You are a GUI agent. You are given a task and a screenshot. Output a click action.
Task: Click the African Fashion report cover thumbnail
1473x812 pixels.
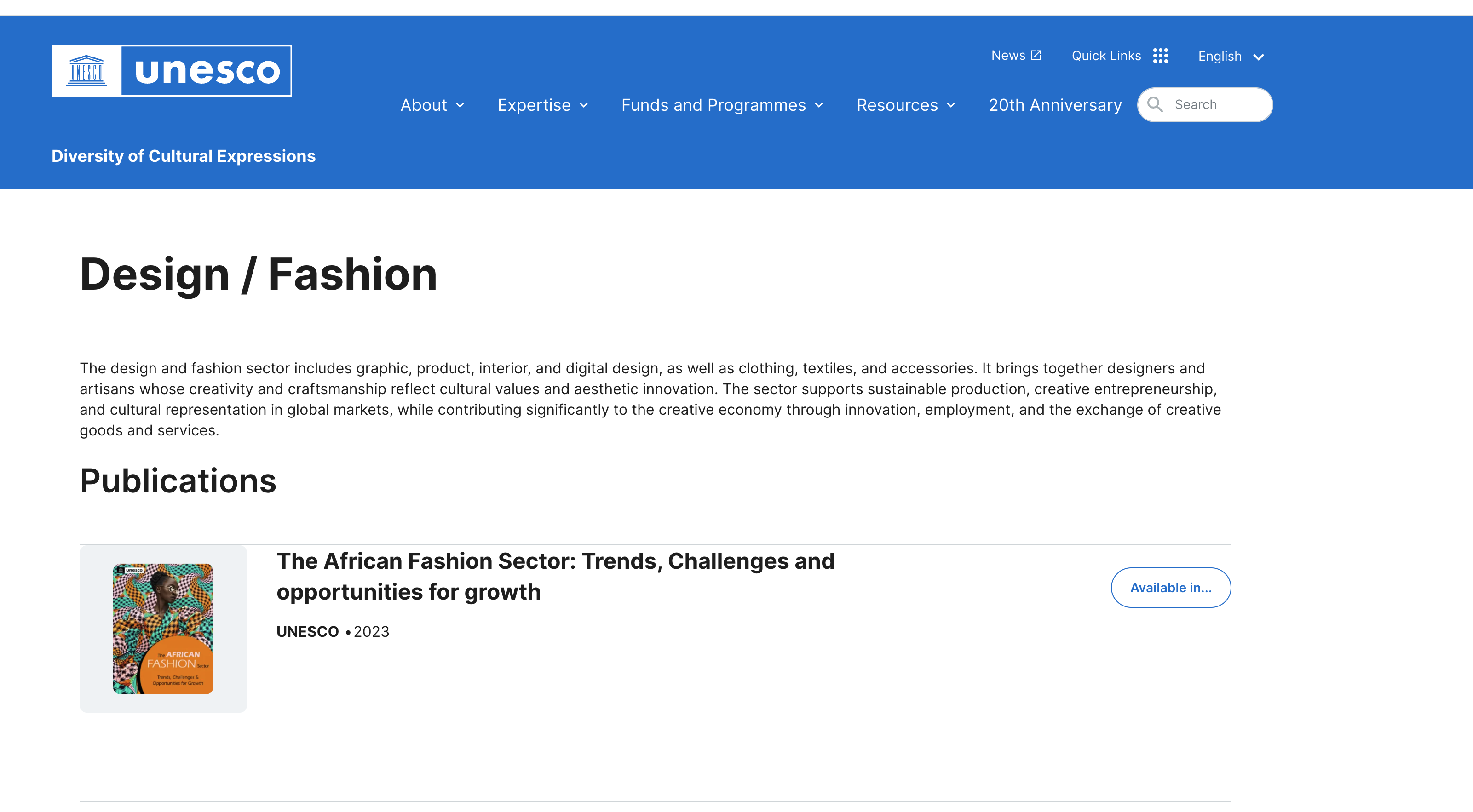(163, 629)
